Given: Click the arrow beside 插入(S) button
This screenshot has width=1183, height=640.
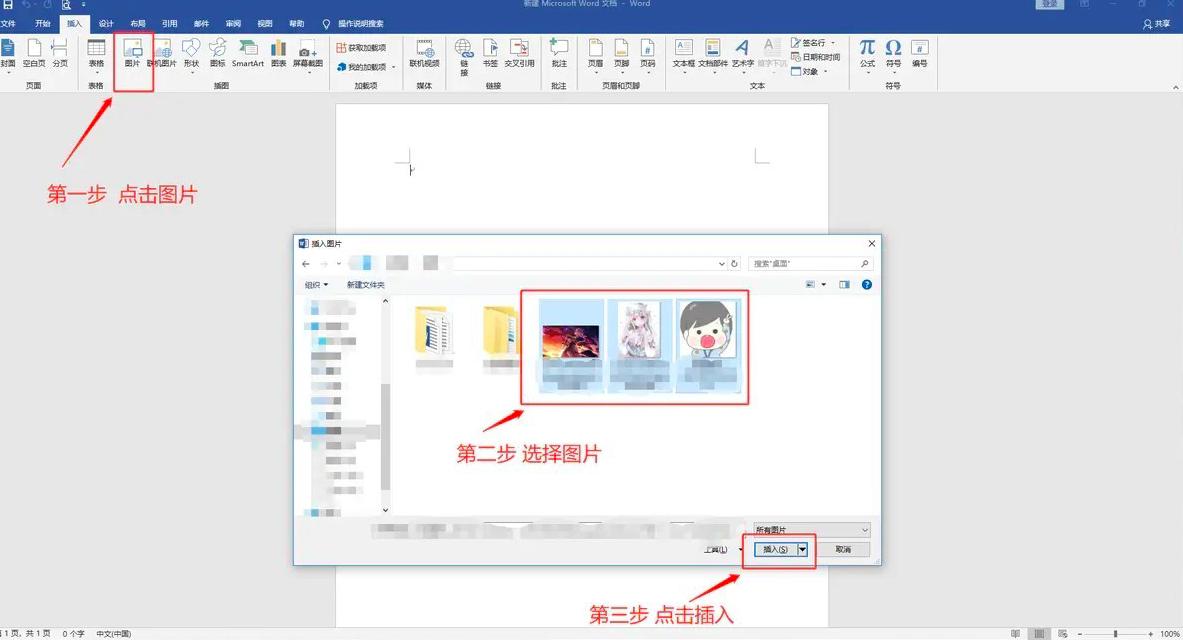Looking at the screenshot, I should (x=803, y=549).
